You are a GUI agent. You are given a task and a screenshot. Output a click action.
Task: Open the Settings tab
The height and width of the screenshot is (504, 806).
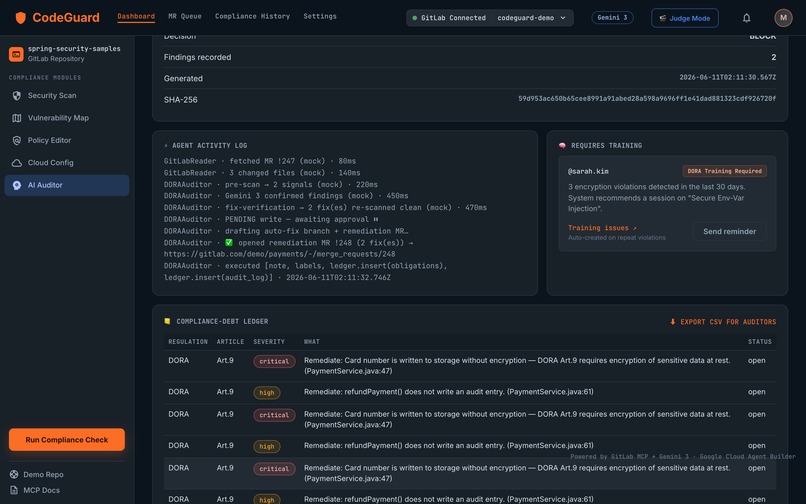320,16
